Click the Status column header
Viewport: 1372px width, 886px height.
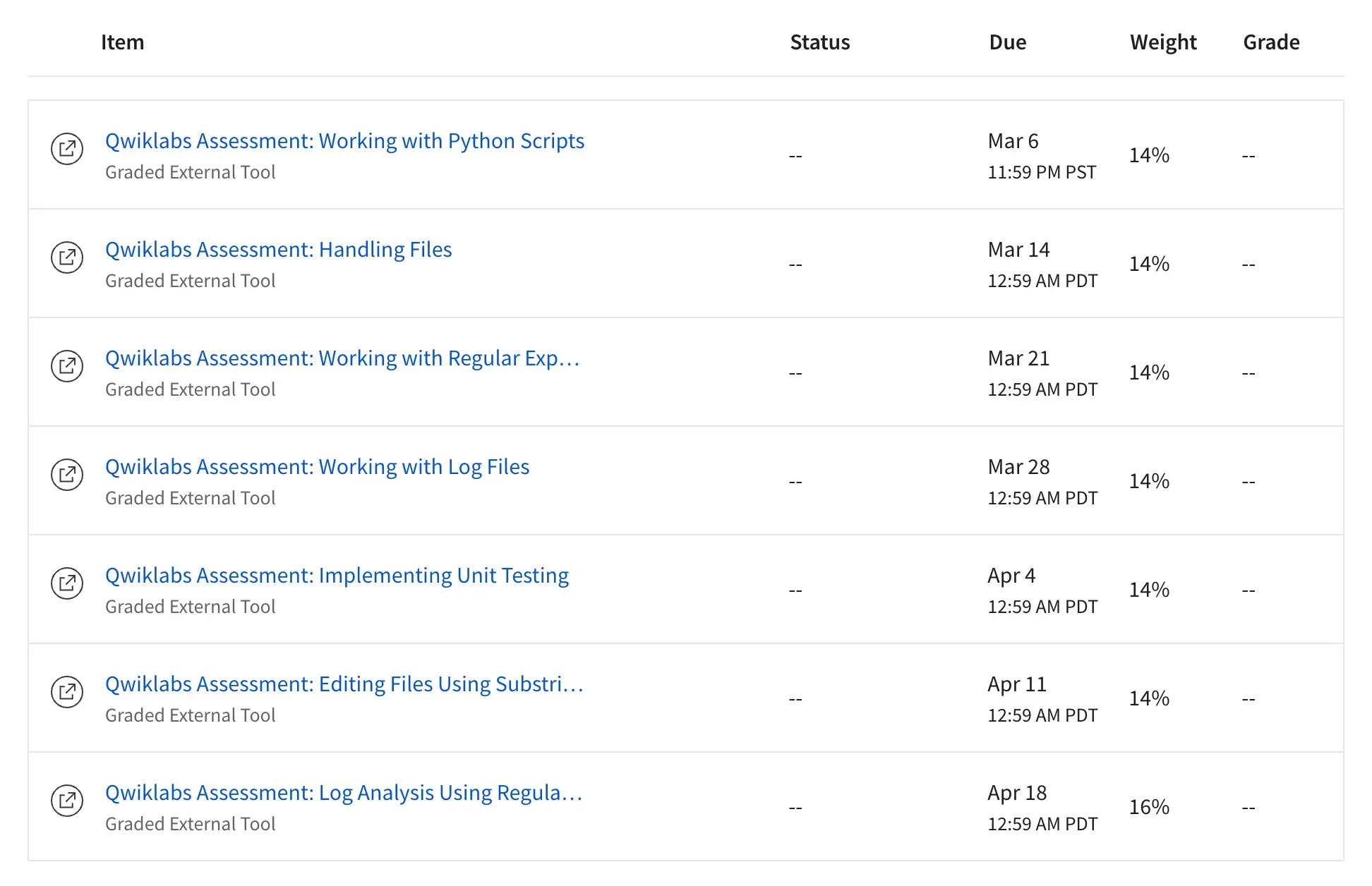819,42
